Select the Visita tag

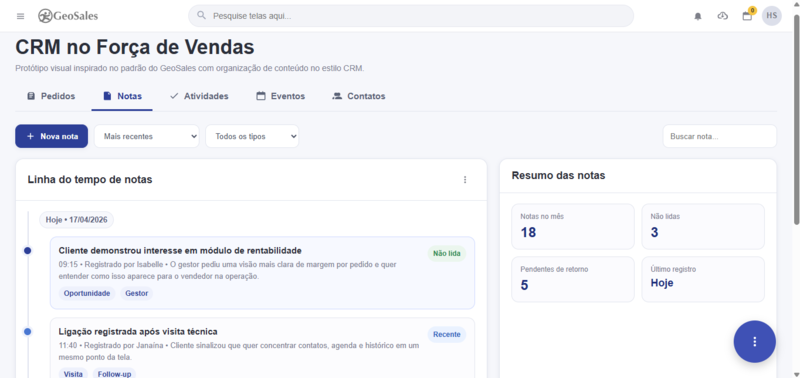73,374
